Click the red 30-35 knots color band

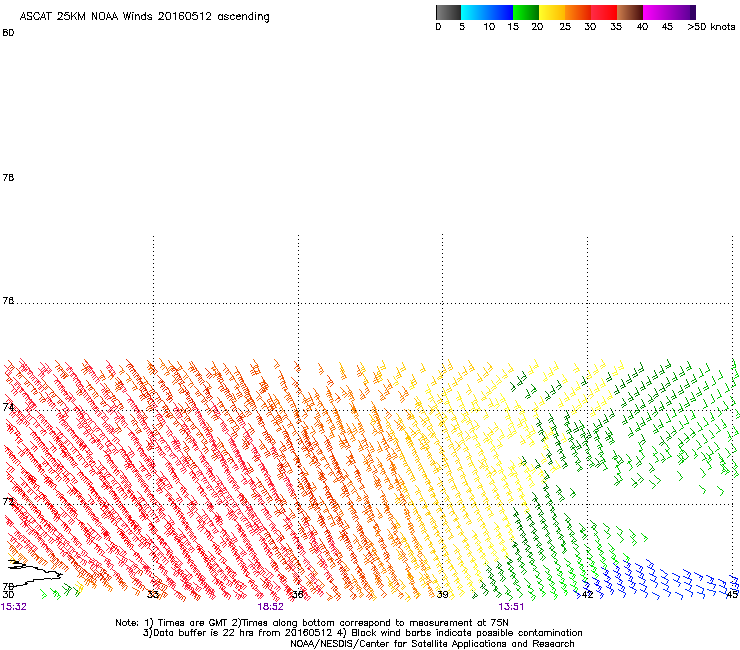604,12
